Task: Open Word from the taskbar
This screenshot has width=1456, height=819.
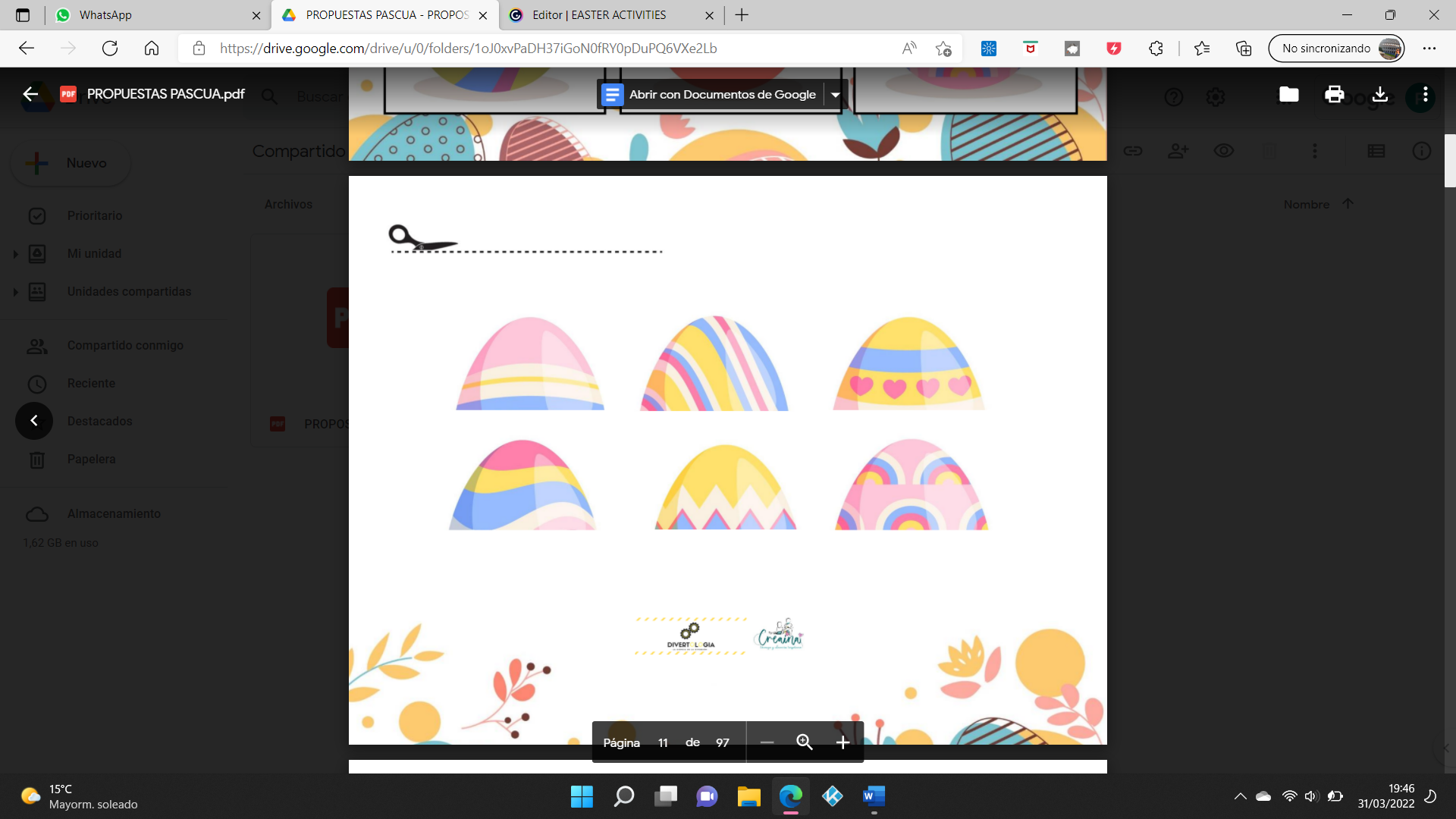Action: [873, 797]
